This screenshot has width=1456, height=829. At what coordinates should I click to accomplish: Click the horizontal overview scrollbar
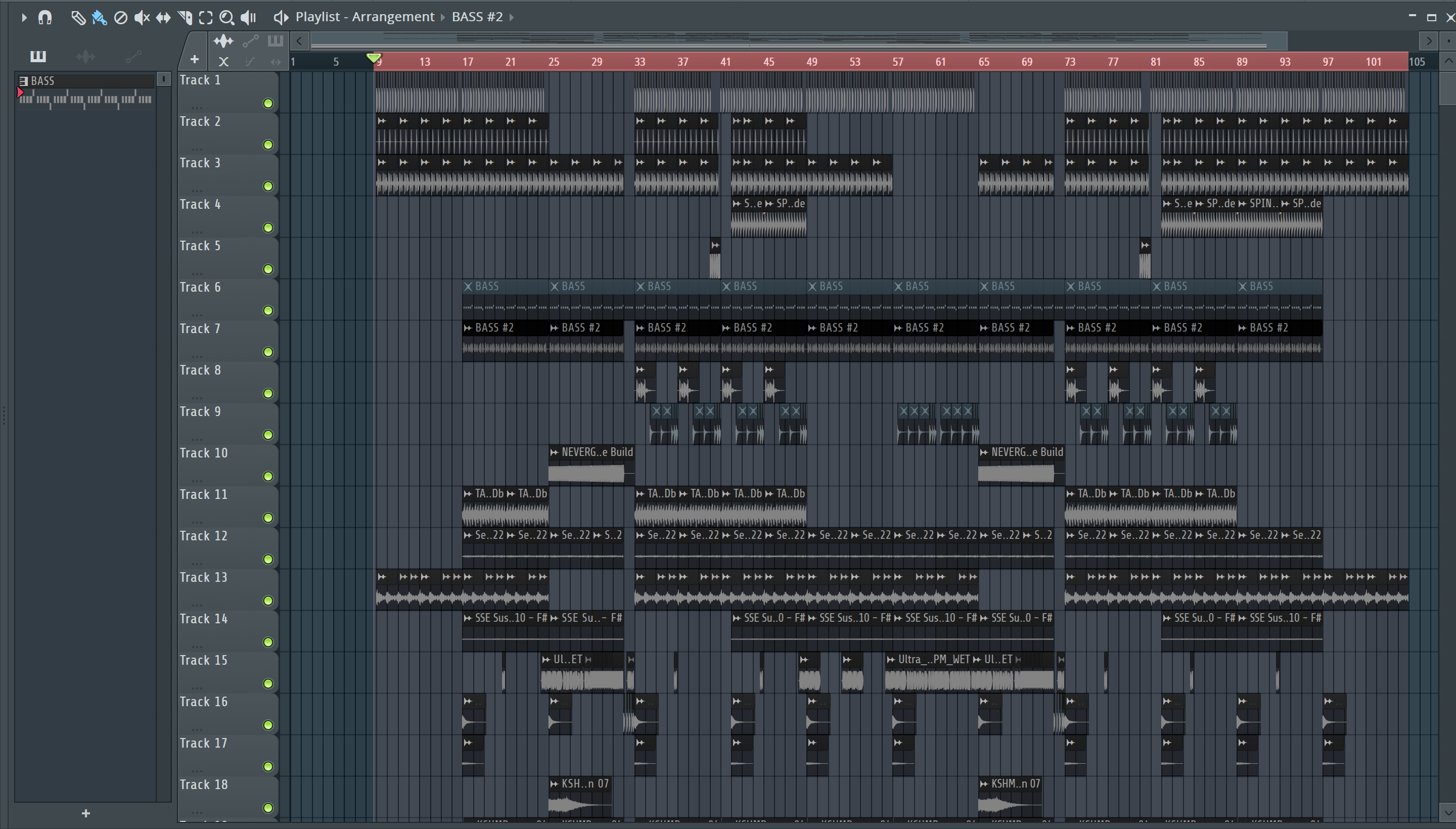798,41
